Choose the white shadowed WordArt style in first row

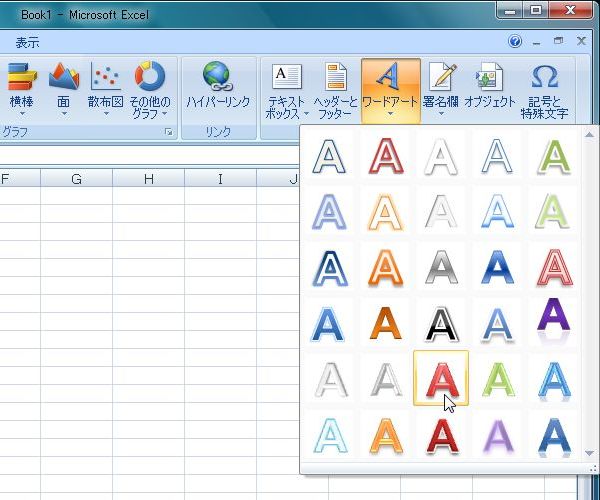(441, 156)
